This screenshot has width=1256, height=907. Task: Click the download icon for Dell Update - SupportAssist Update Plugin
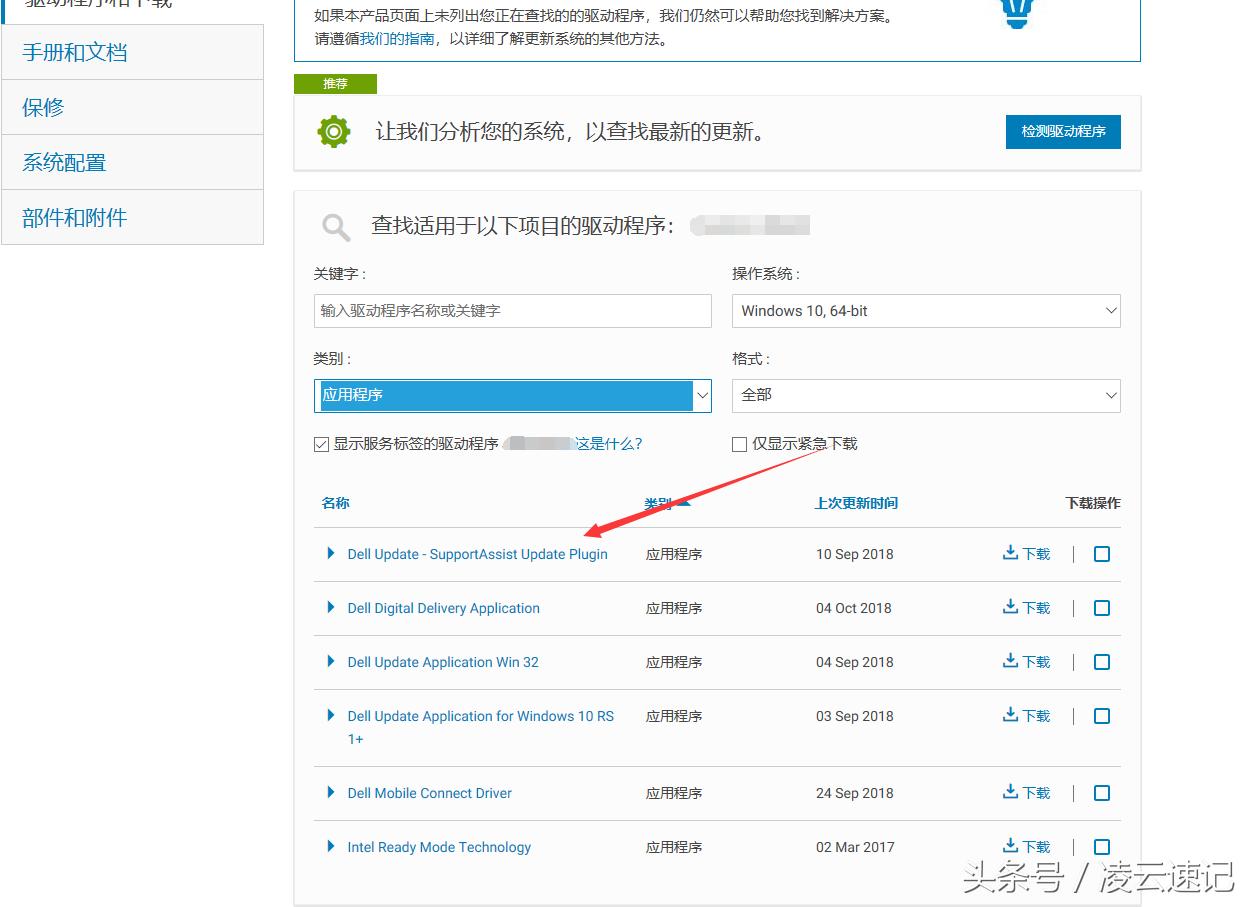point(1009,553)
